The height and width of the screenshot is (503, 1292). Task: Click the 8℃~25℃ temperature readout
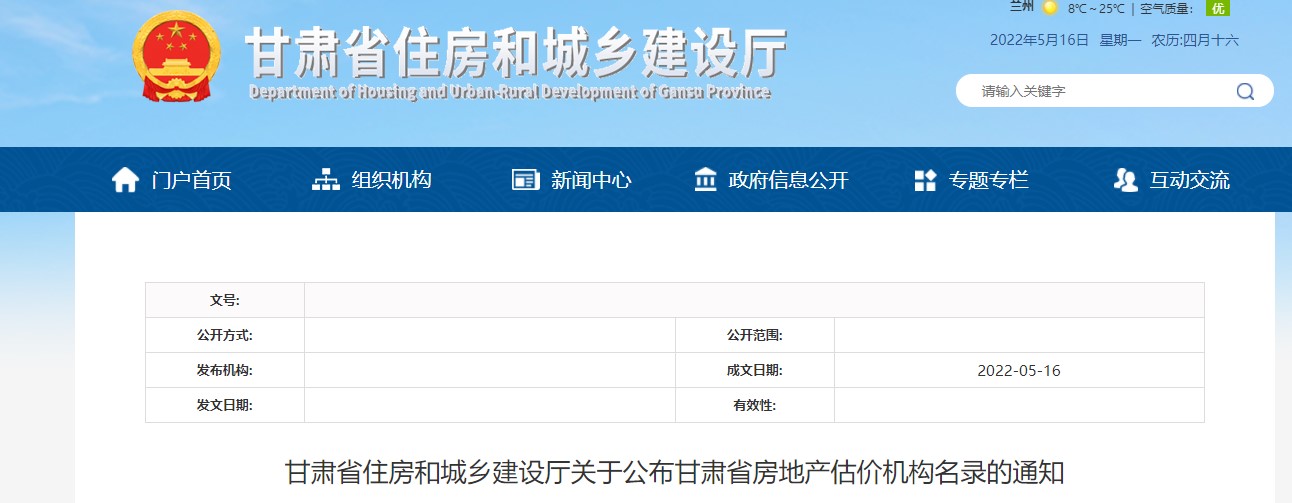1096,9
